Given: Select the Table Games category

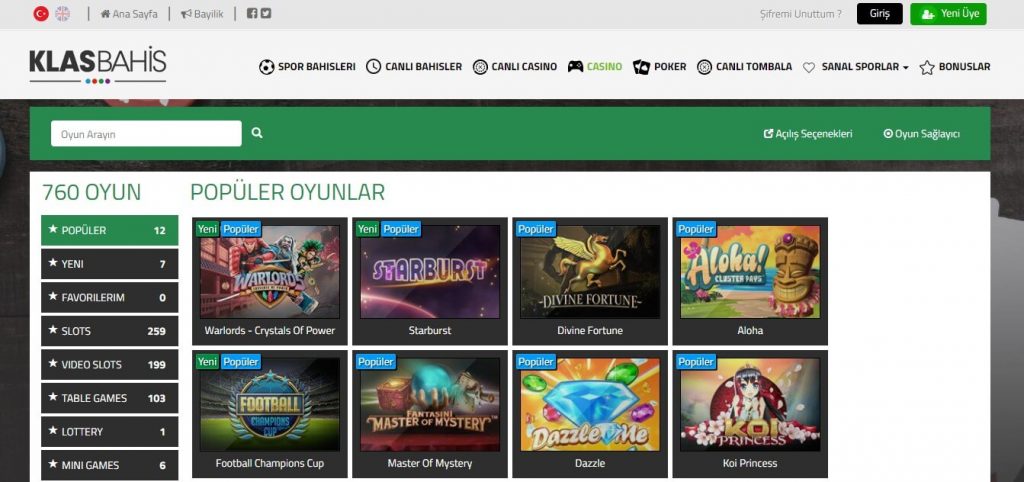Looking at the screenshot, I should point(110,398).
